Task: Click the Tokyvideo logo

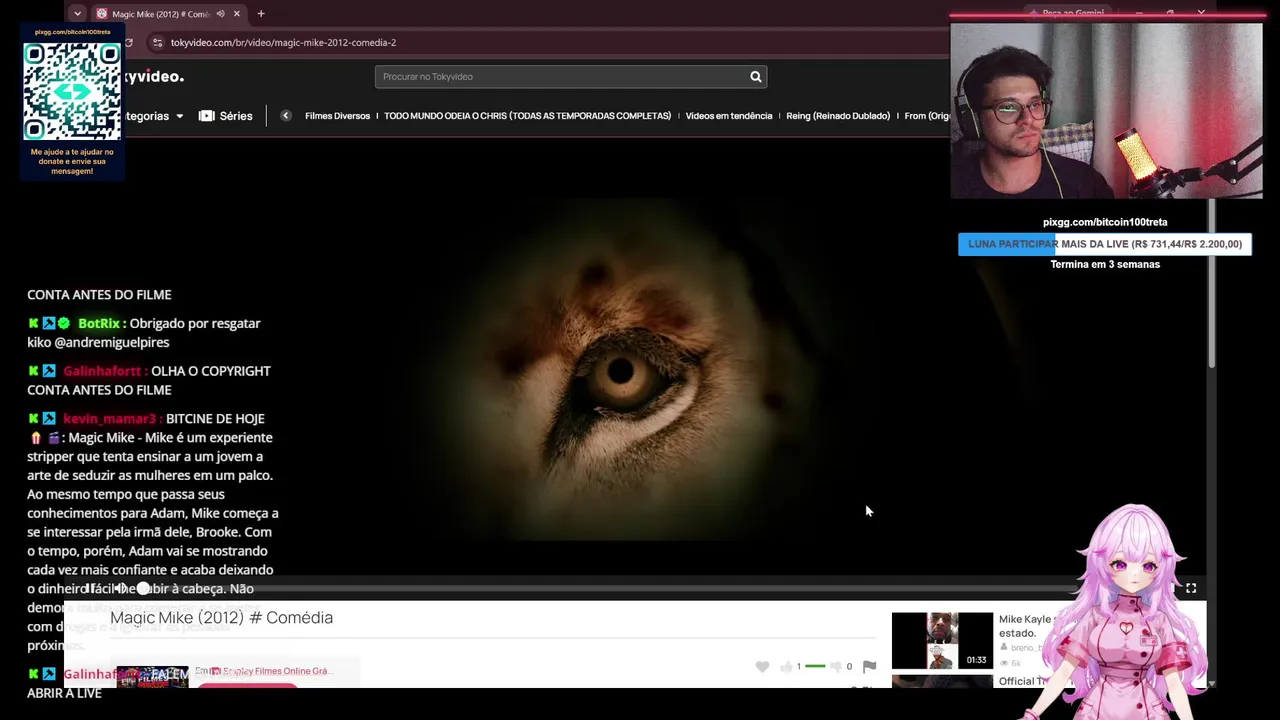Action: click(153, 77)
